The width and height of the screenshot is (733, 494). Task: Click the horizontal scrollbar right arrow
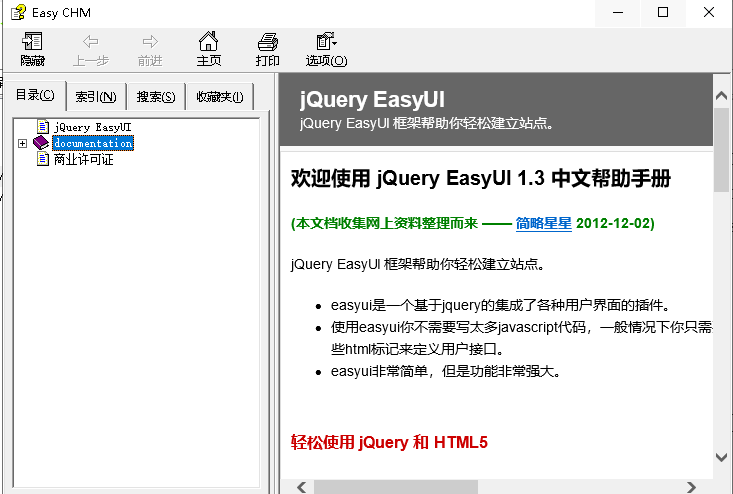(691, 487)
